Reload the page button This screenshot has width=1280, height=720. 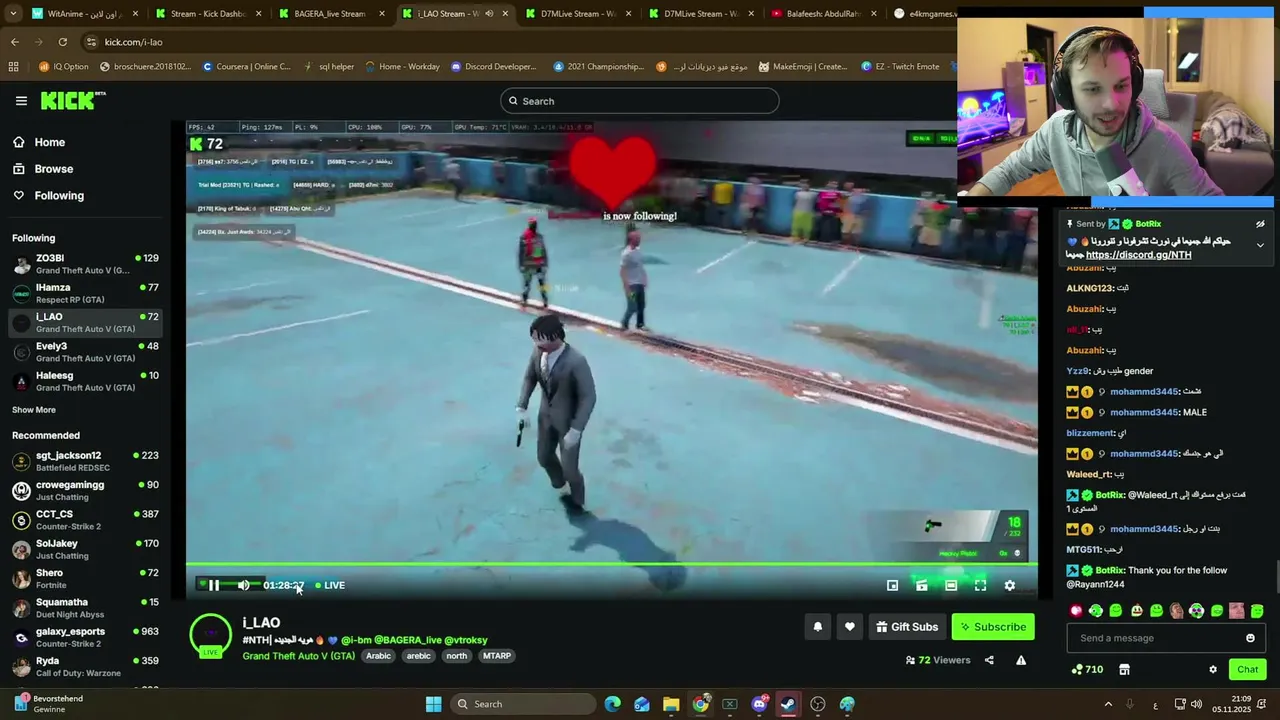pos(62,42)
